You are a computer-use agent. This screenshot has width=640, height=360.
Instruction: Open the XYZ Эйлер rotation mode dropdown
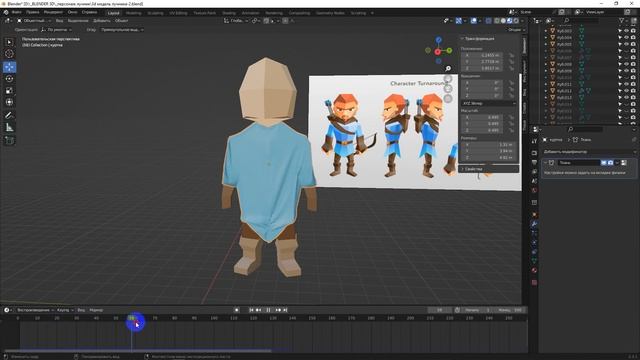[489, 103]
